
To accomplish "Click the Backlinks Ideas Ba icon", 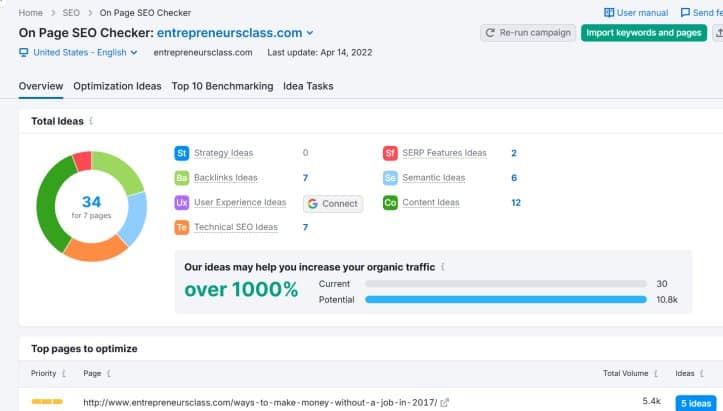I will [182, 178].
